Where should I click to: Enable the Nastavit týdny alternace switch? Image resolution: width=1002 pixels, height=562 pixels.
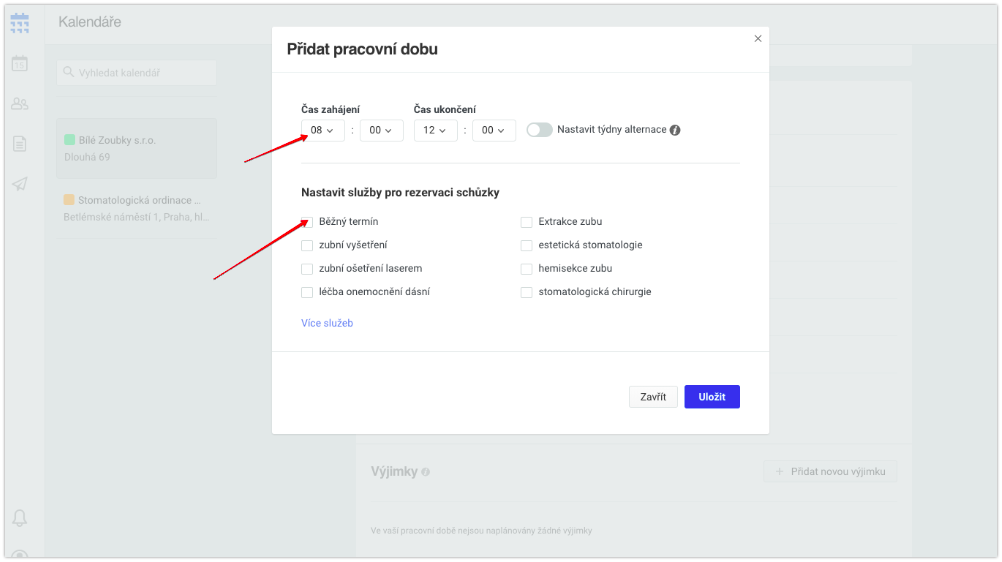(x=539, y=130)
